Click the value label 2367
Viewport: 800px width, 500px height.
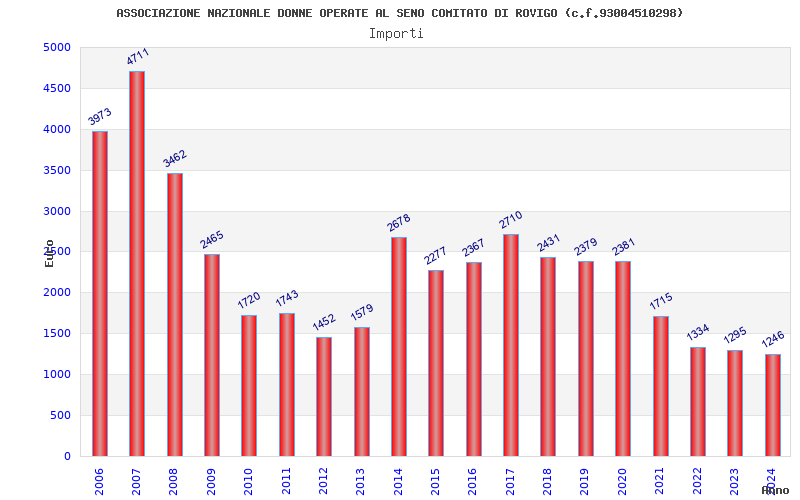tap(473, 248)
